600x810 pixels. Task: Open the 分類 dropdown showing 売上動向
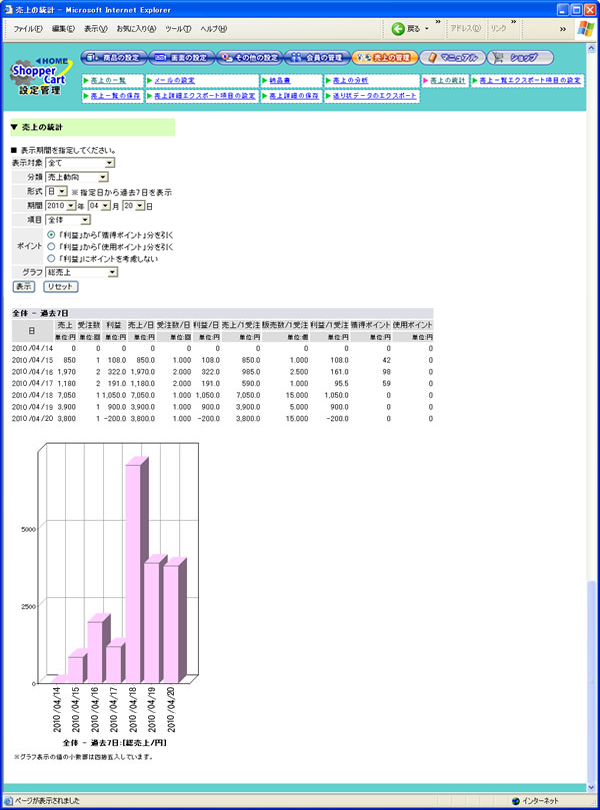point(76,177)
